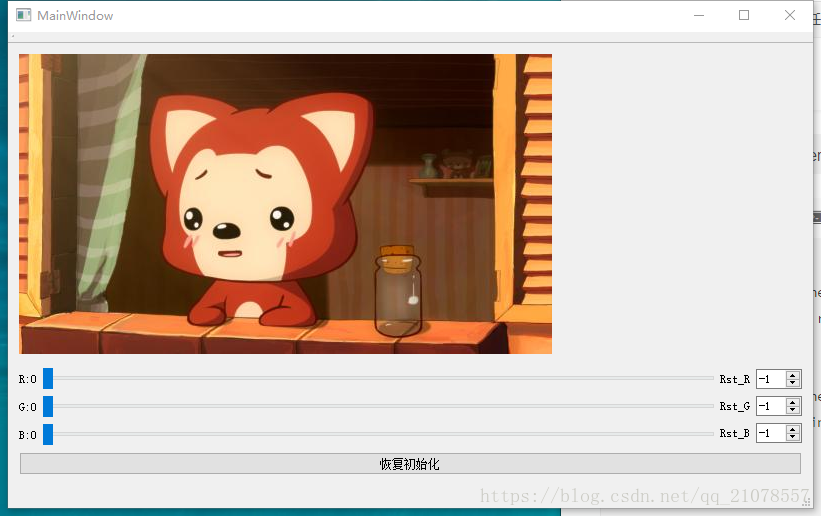Click the Rst_G label
This screenshot has width=821, height=516.
[735, 407]
